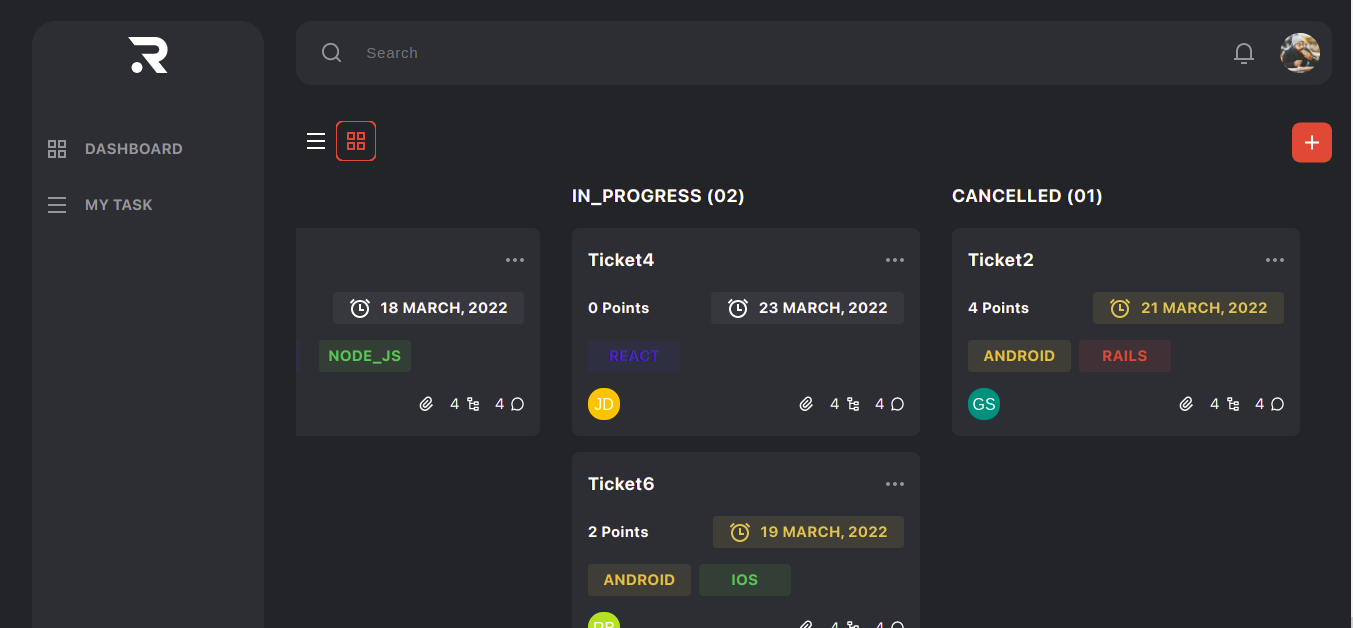The image size is (1353, 628).
Task: Open the DASHBOARD navigation link
Action: 134,148
